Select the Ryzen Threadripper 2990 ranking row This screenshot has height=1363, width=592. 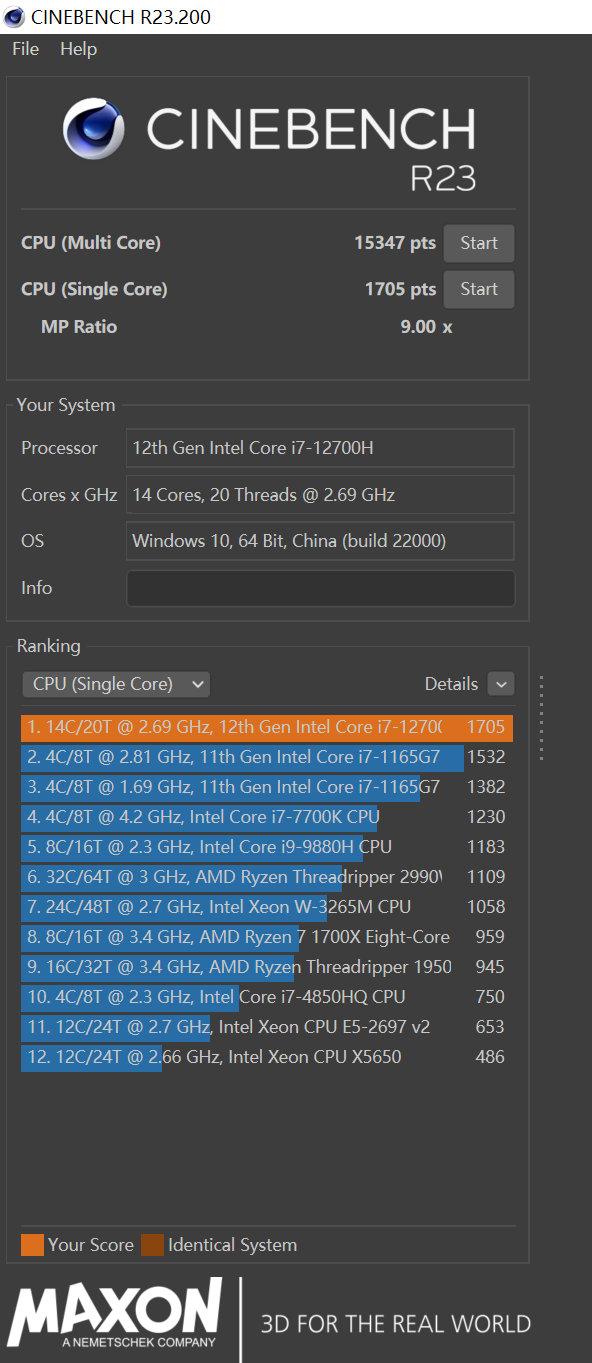pos(267,877)
